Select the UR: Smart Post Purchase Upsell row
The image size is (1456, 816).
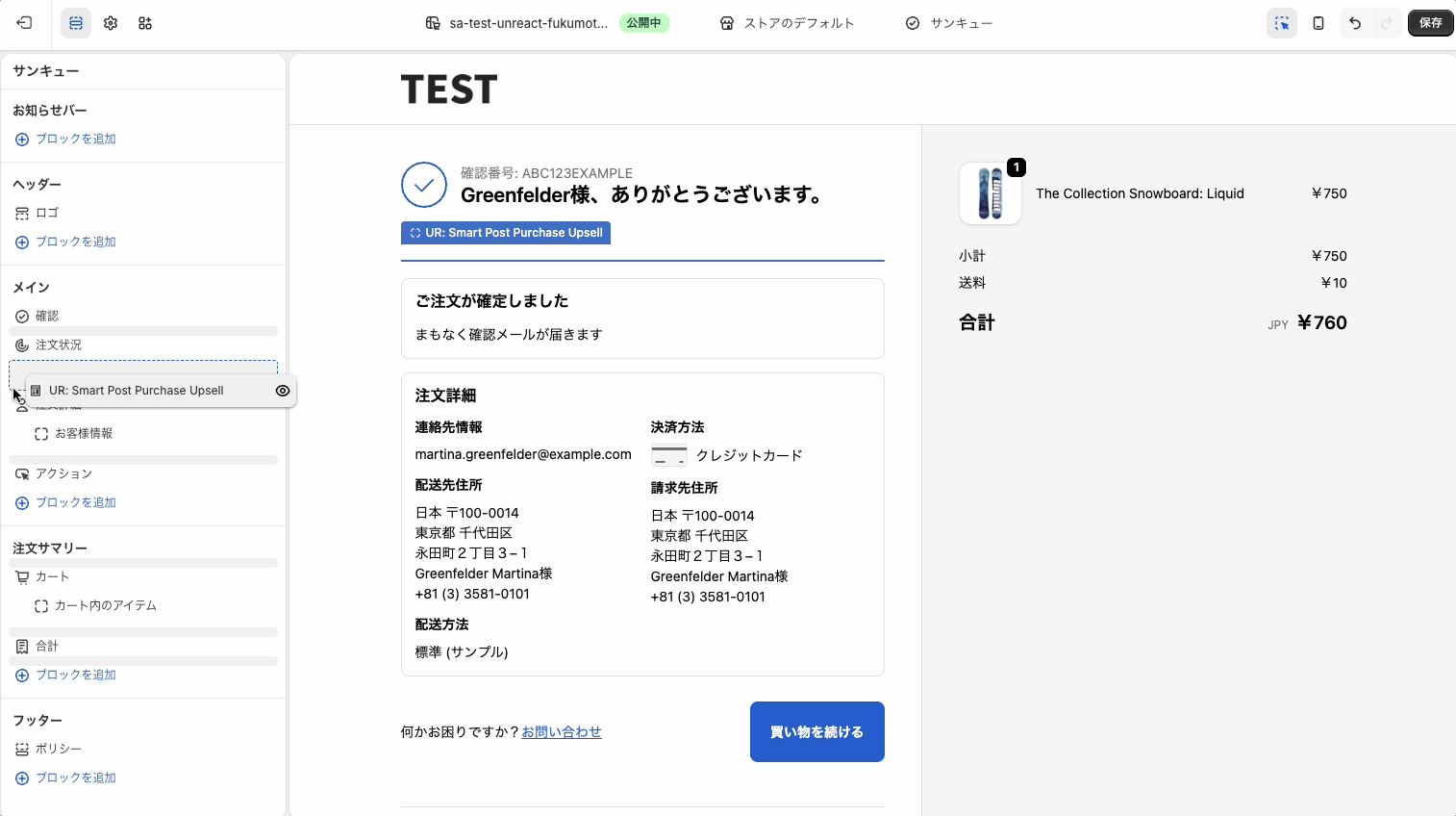(x=161, y=391)
